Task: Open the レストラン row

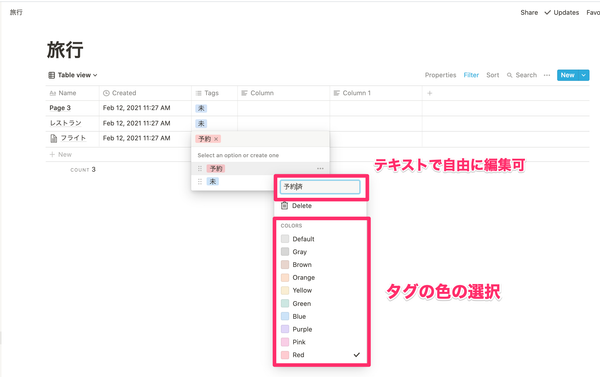Action: [x=65, y=123]
